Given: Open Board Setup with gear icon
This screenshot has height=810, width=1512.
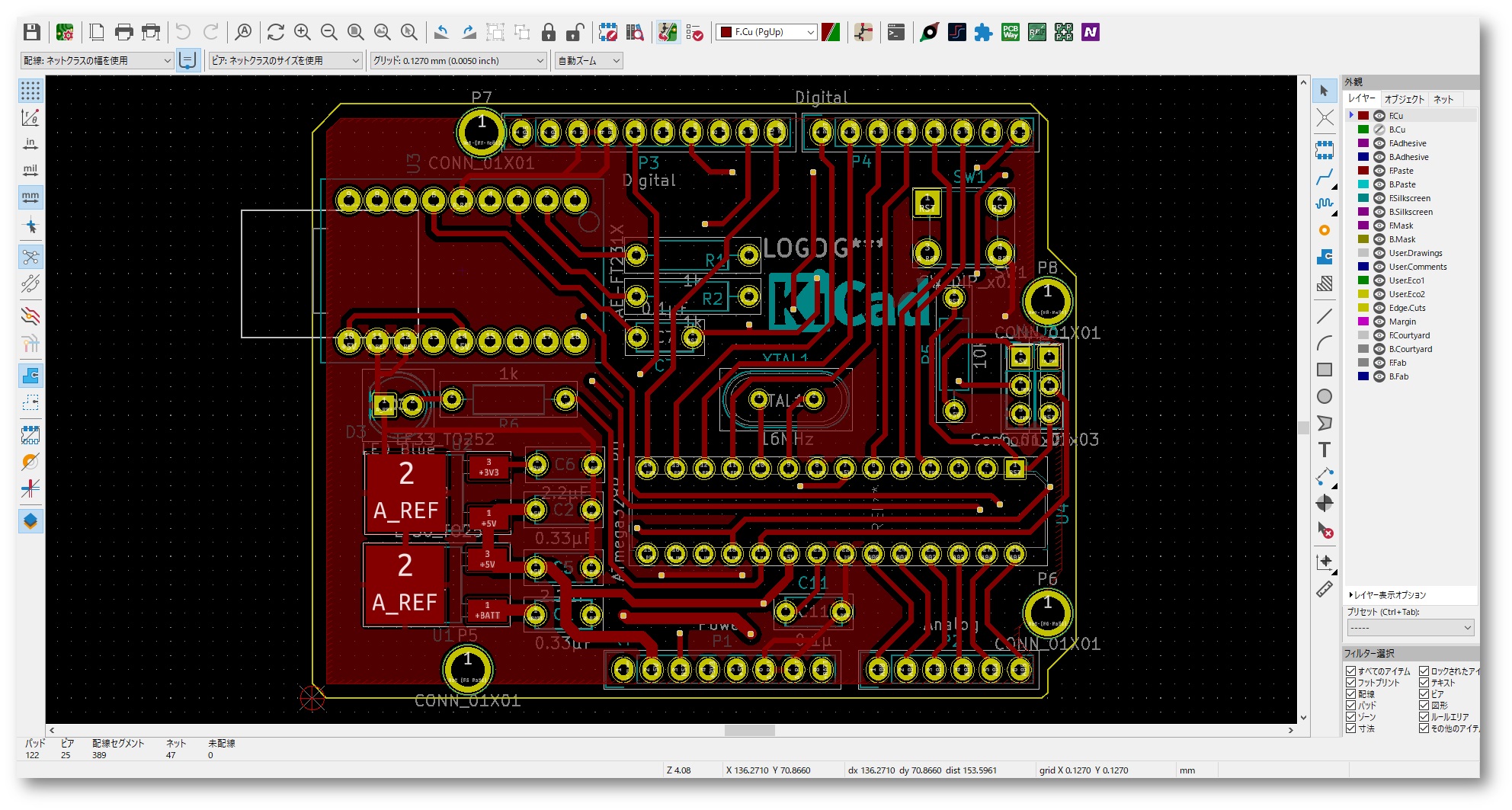Looking at the screenshot, I should [65, 32].
